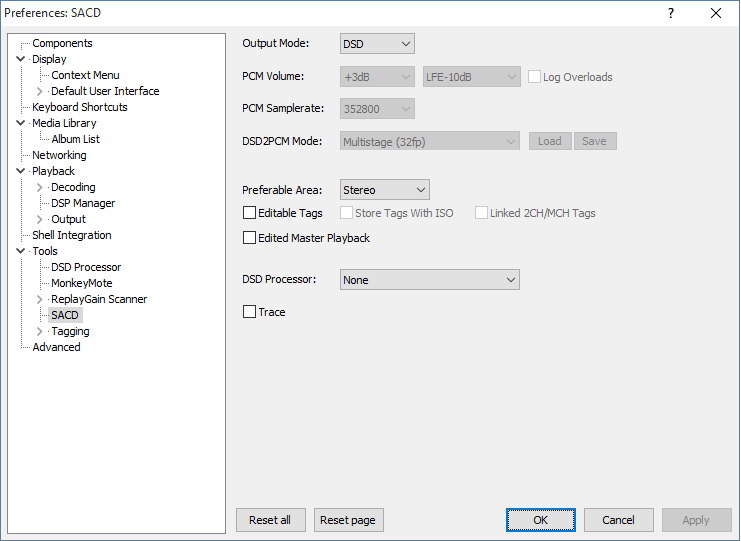The image size is (741, 541).
Task: Toggle Edited Master Playback checkbox
Action: 250,238
